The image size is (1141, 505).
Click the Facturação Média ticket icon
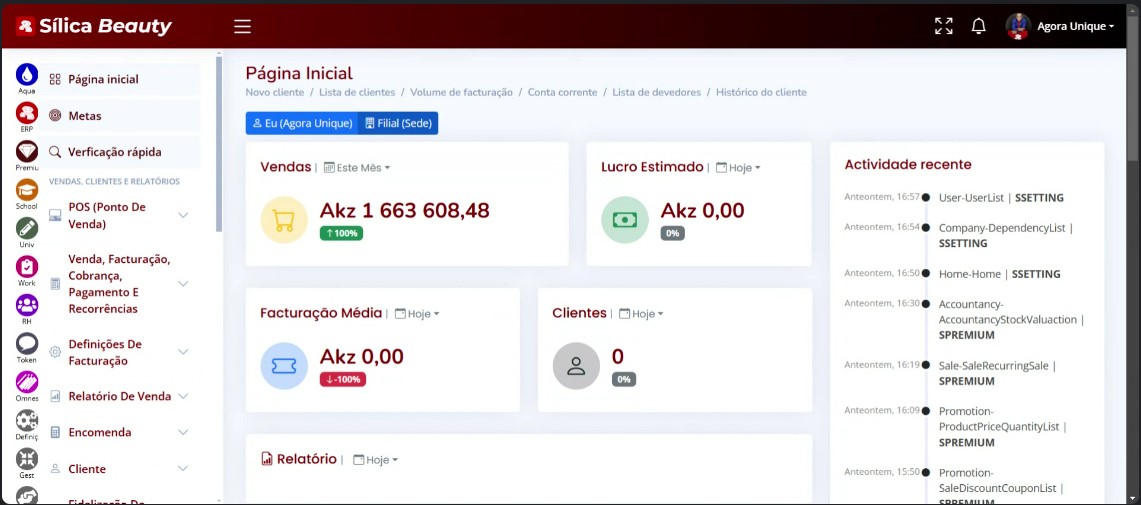[x=284, y=366]
